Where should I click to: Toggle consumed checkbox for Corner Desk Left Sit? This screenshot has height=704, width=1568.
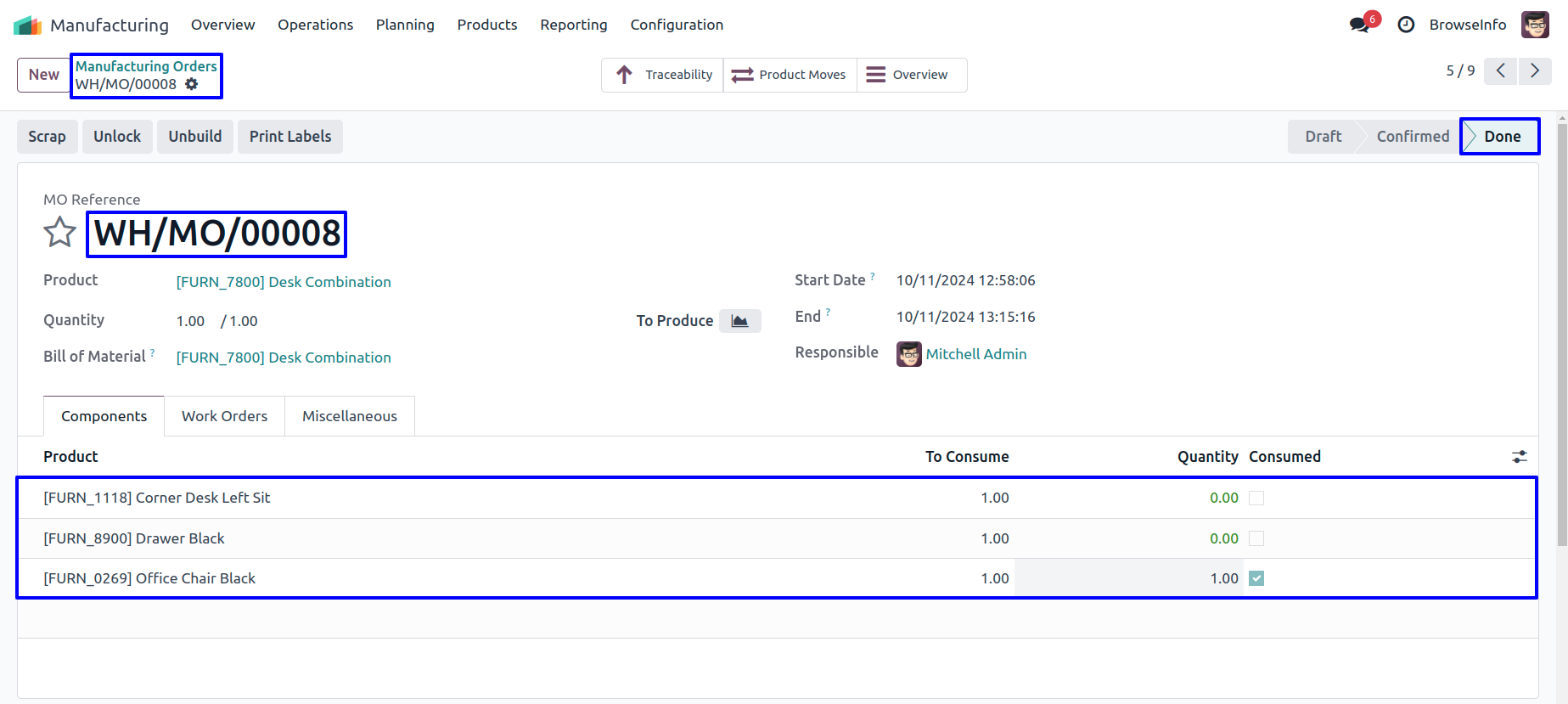tap(1256, 498)
